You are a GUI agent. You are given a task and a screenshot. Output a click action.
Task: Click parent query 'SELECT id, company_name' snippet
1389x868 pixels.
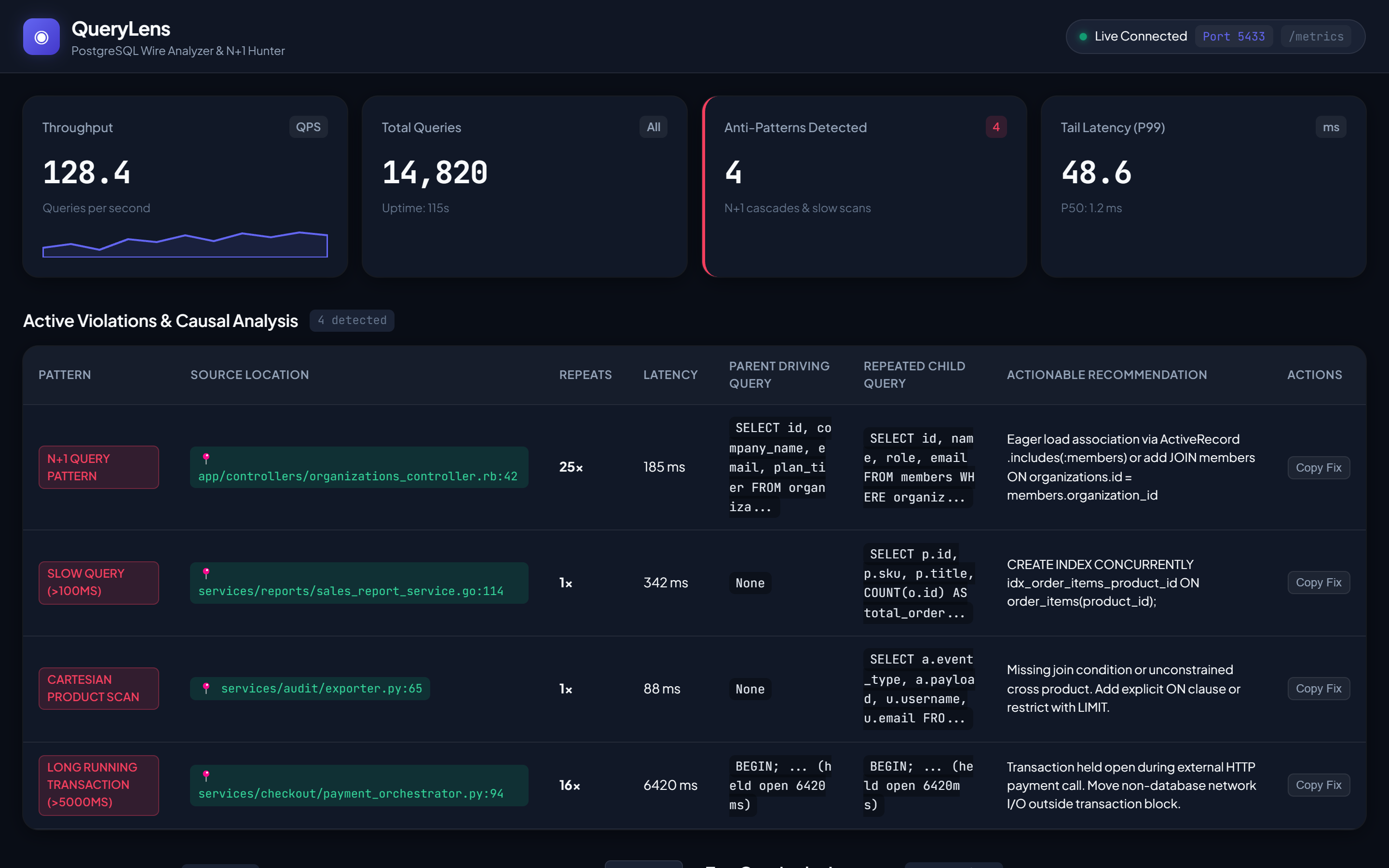[780, 467]
